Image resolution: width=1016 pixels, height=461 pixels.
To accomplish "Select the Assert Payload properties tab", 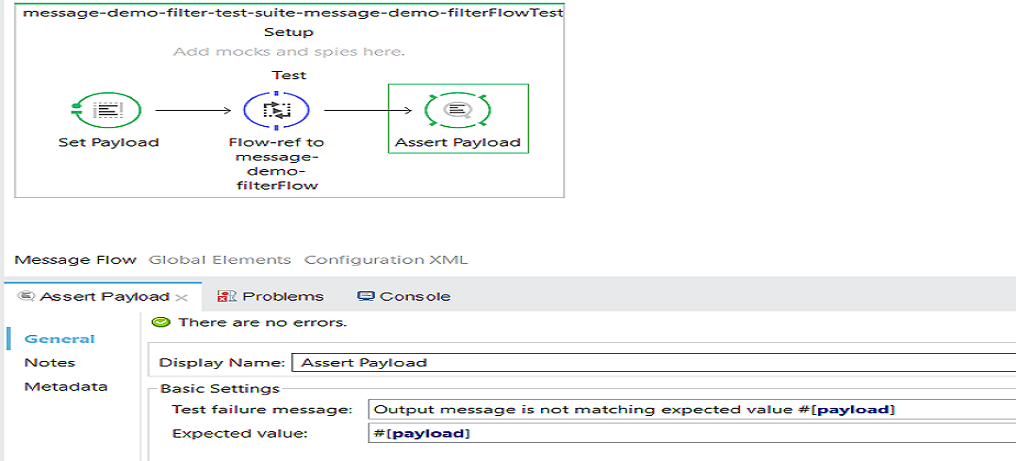I will (x=102, y=296).
